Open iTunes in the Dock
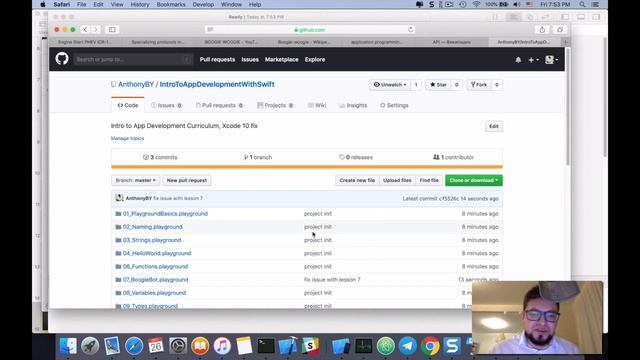640x360 pixels. [222, 346]
